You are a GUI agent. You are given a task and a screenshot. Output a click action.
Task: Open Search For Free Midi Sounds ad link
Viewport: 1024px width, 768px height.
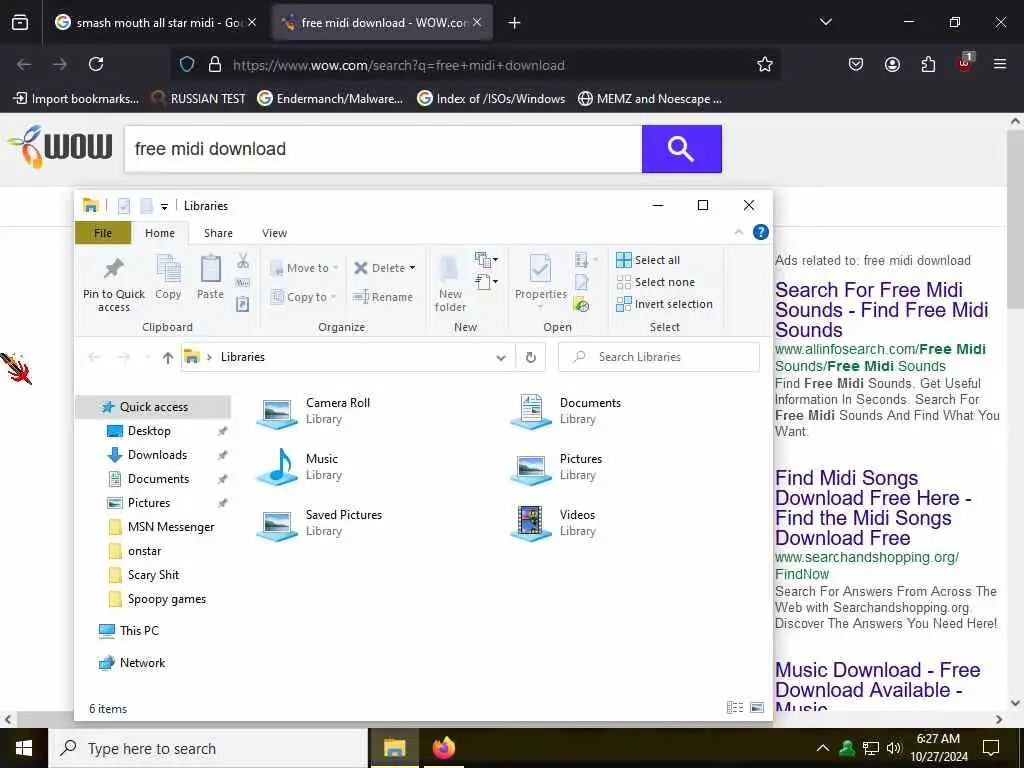click(x=881, y=310)
